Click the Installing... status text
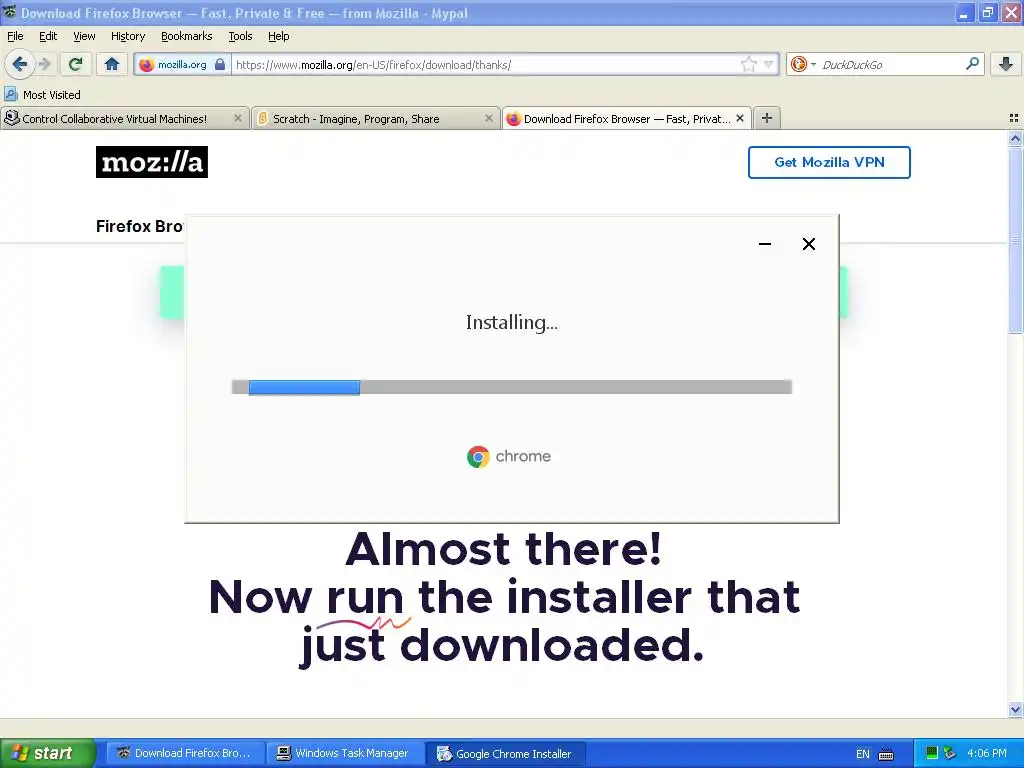 pyautogui.click(x=511, y=322)
